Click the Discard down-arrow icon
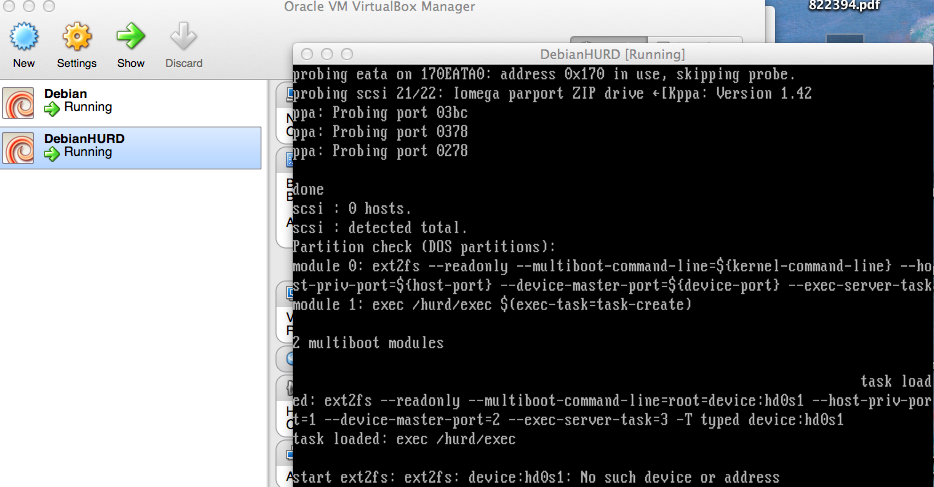 pyautogui.click(x=183, y=36)
